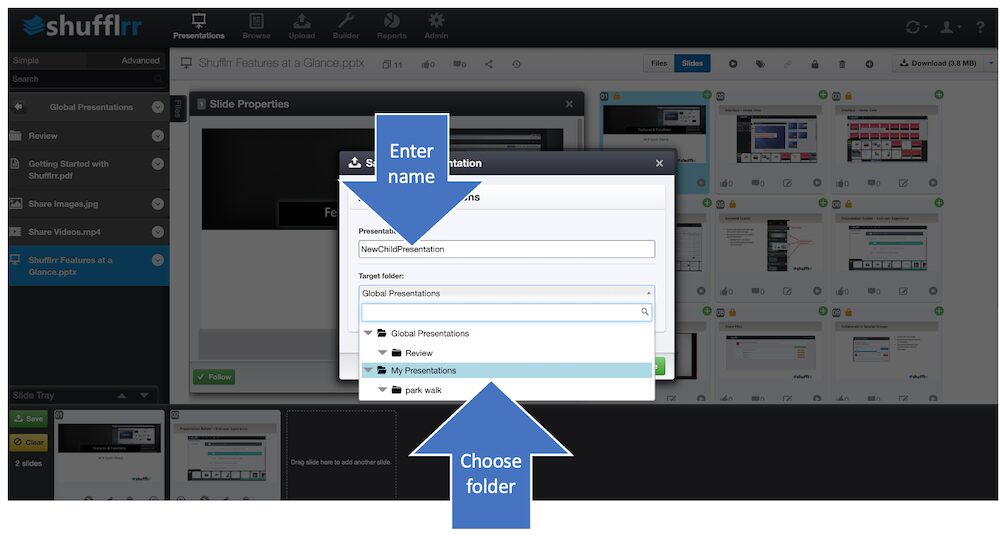Click the tags icon in slides toolbar
This screenshot has height=535, width=1000.
click(x=760, y=64)
